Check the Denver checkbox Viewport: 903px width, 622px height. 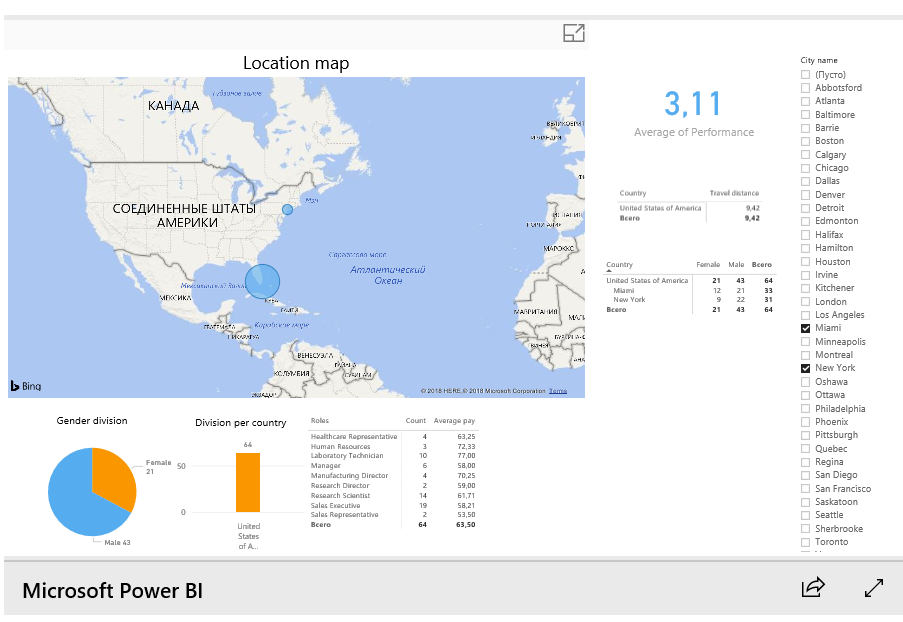pos(806,195)
